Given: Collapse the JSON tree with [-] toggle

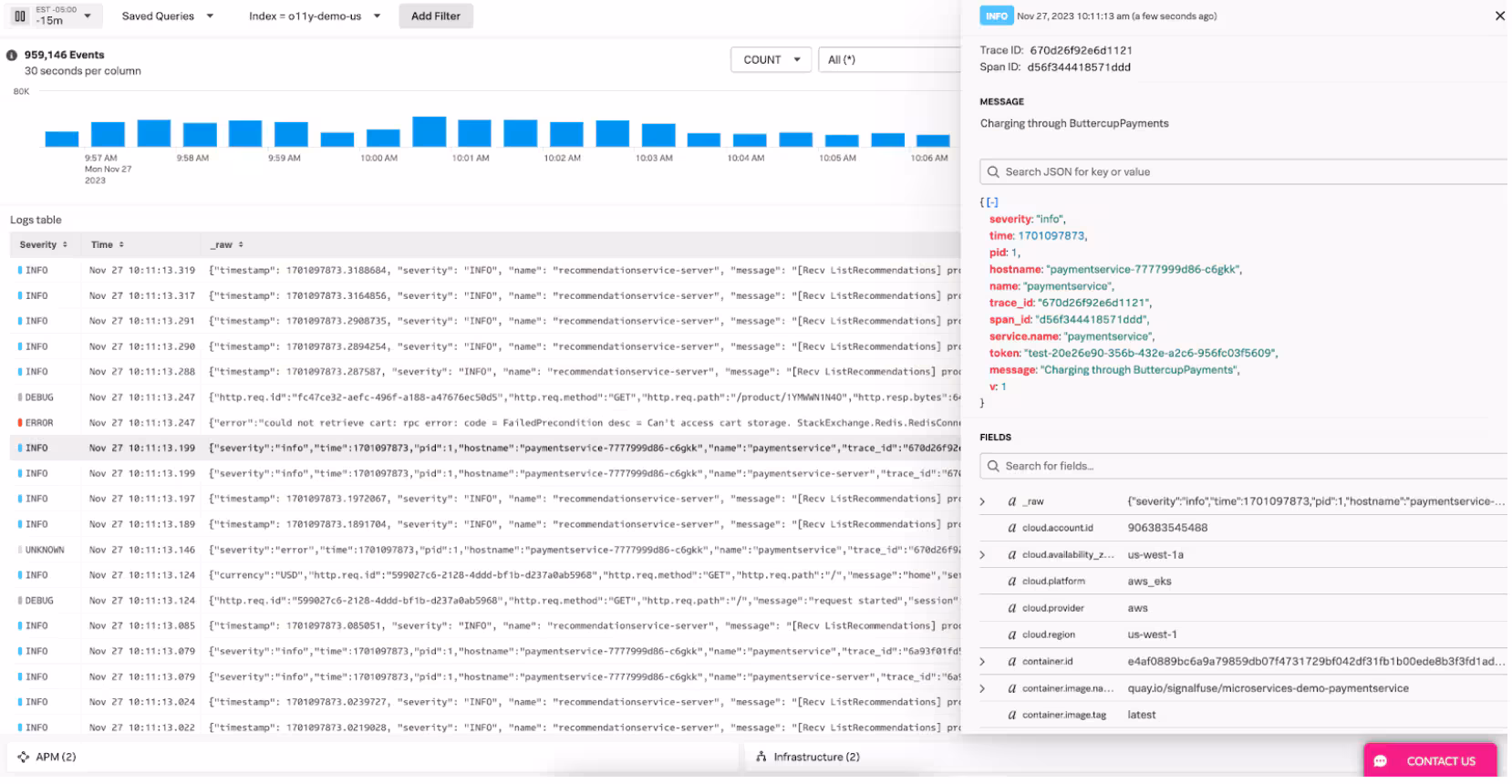Looking at the screenshot, I should click(992, 202).
